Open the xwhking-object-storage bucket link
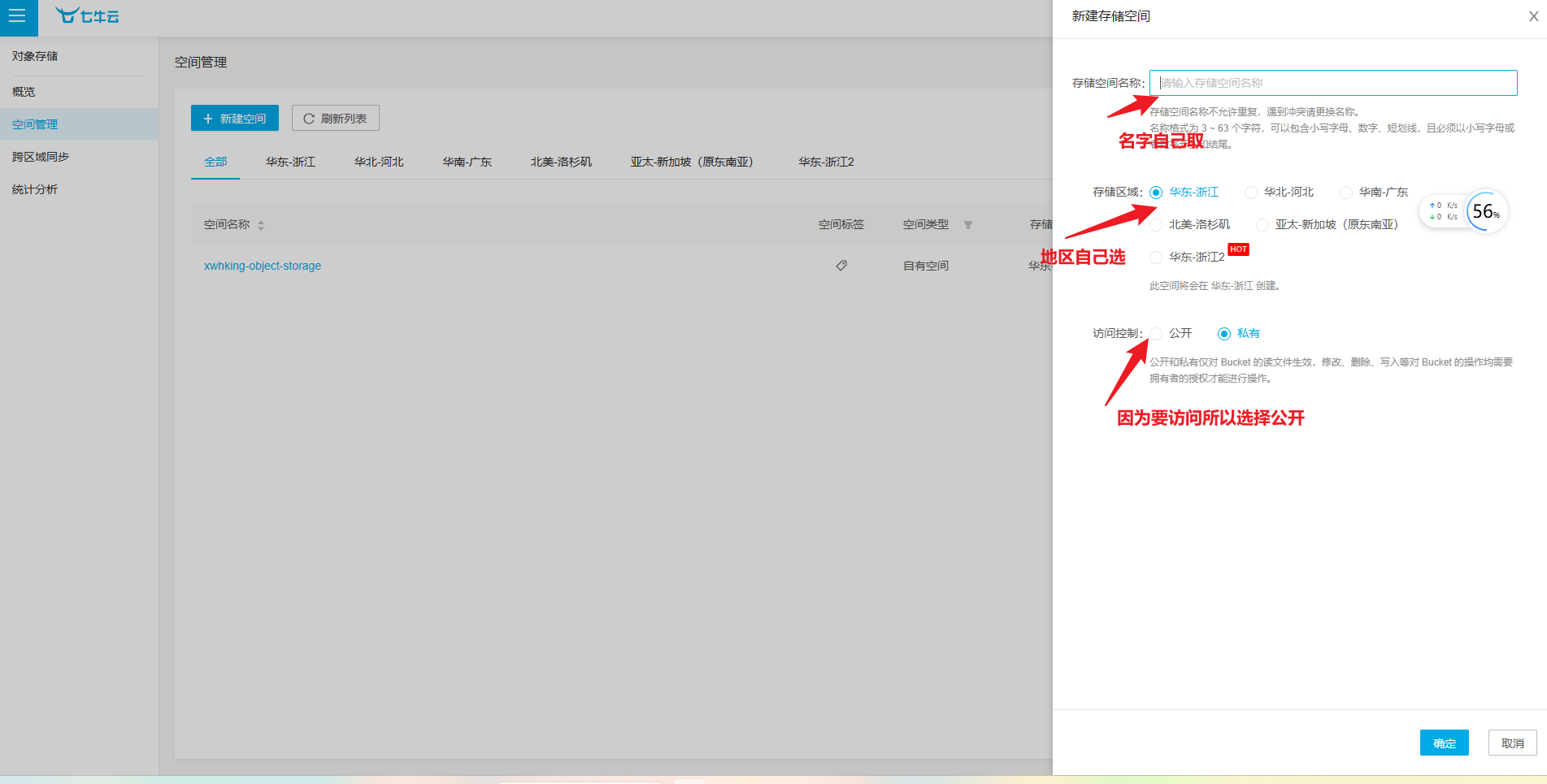 [x=263, y=266]
